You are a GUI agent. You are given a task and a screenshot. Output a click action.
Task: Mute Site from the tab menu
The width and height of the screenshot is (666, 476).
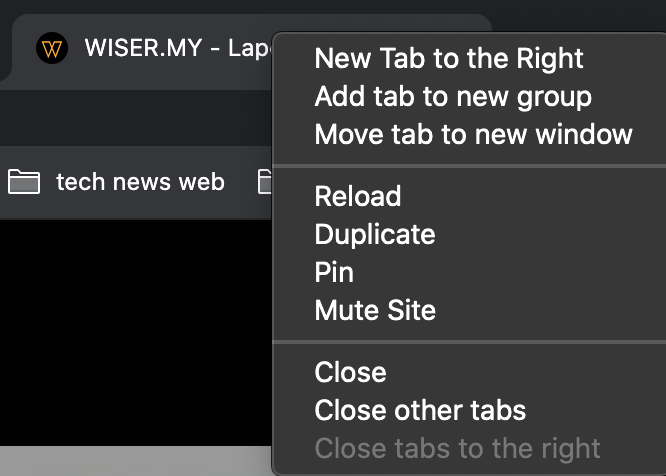tap(375, 310)
